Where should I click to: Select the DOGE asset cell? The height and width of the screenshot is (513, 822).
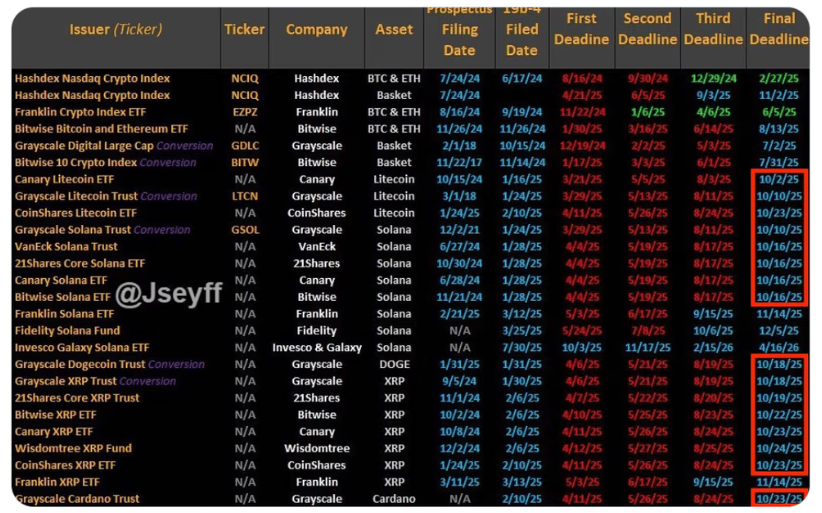coord(394,365)
